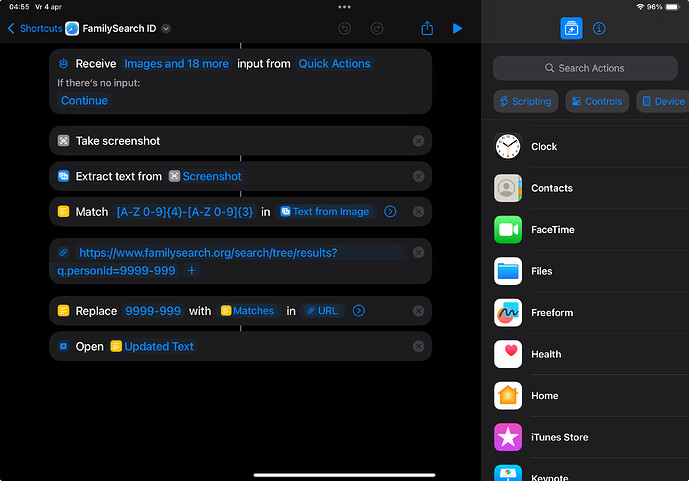The height and width of the screenshot is (481, 689).
Task: Remove the Match text action
Action: pyautogui.click(x=418, y=212)
